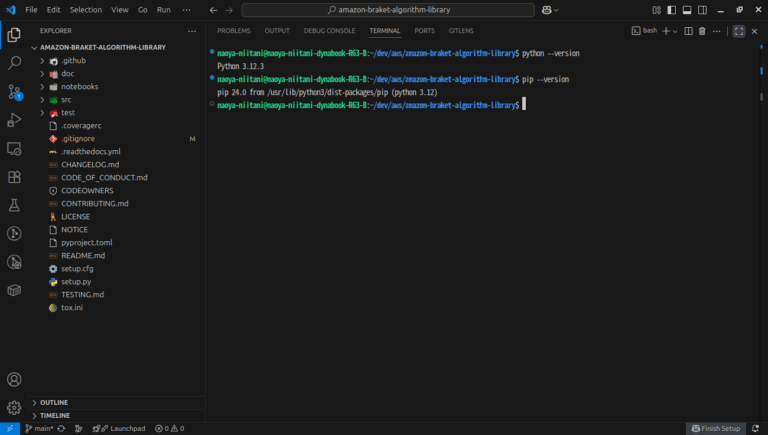Screen dimensions: 768x435
Task: Select the bash terminal label
Action: (x=645, y=31)
